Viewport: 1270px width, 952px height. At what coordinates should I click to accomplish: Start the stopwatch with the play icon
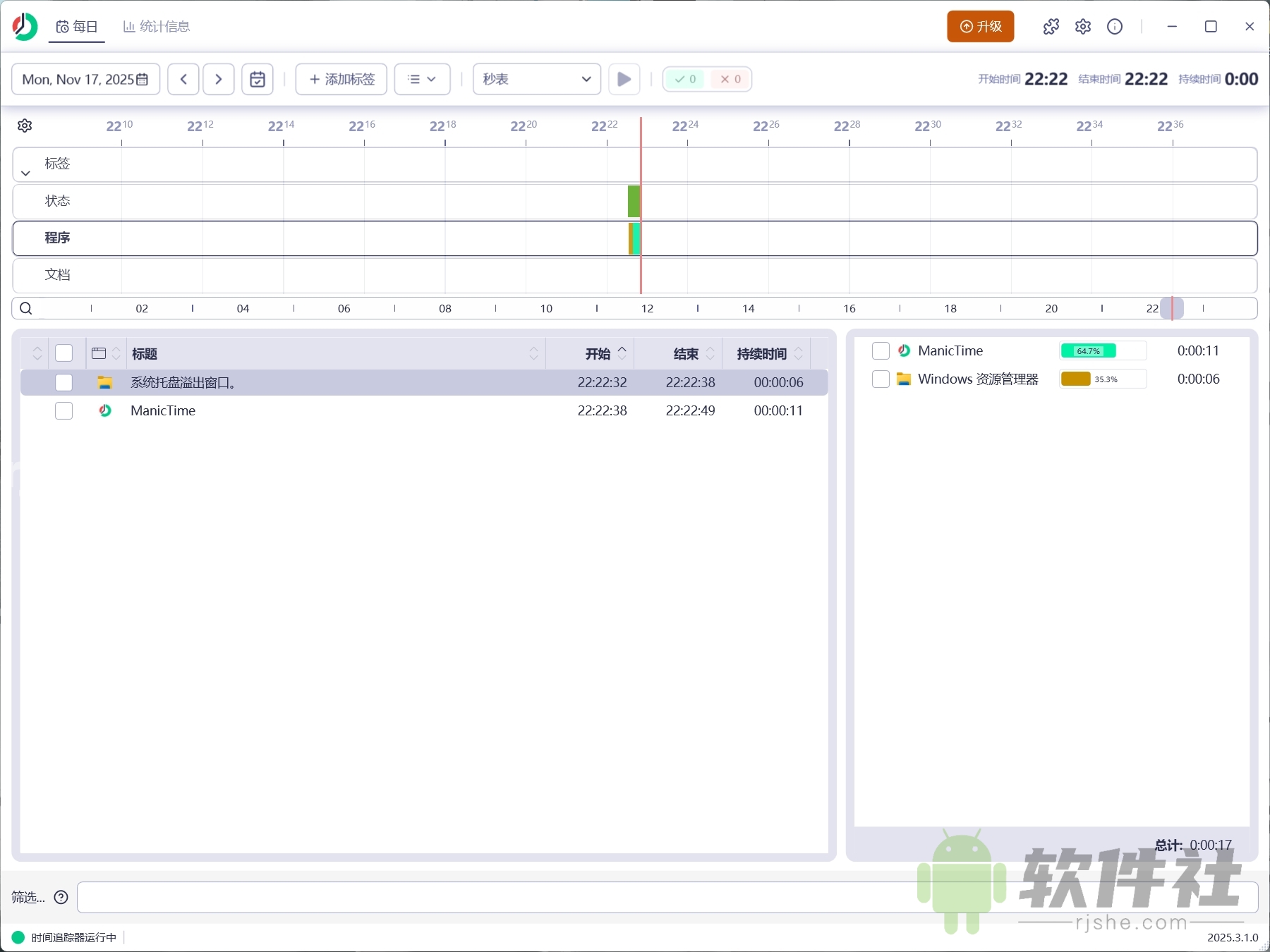[x=623, y=79]
